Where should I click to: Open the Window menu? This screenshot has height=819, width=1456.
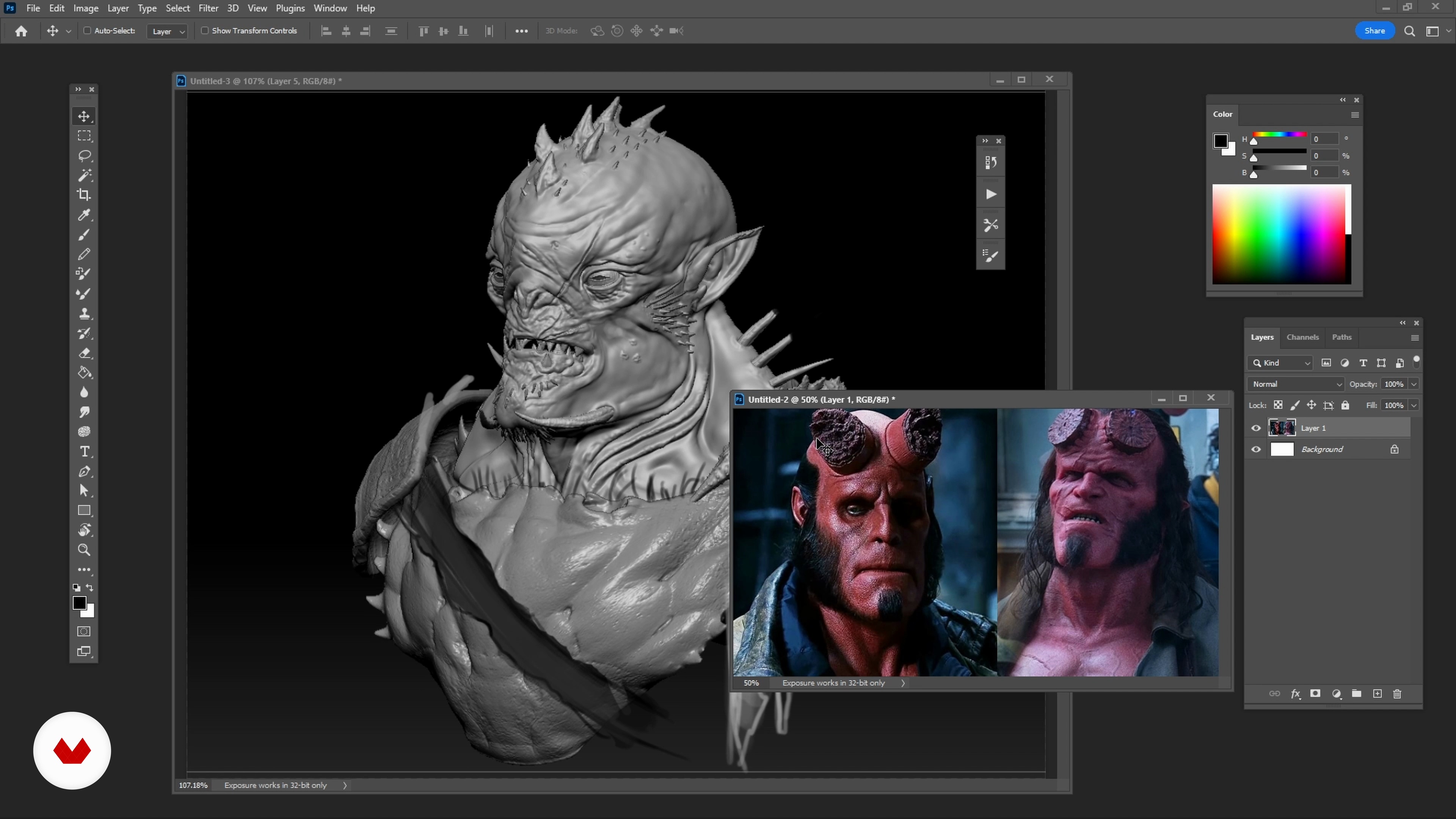tap(330, 8)
